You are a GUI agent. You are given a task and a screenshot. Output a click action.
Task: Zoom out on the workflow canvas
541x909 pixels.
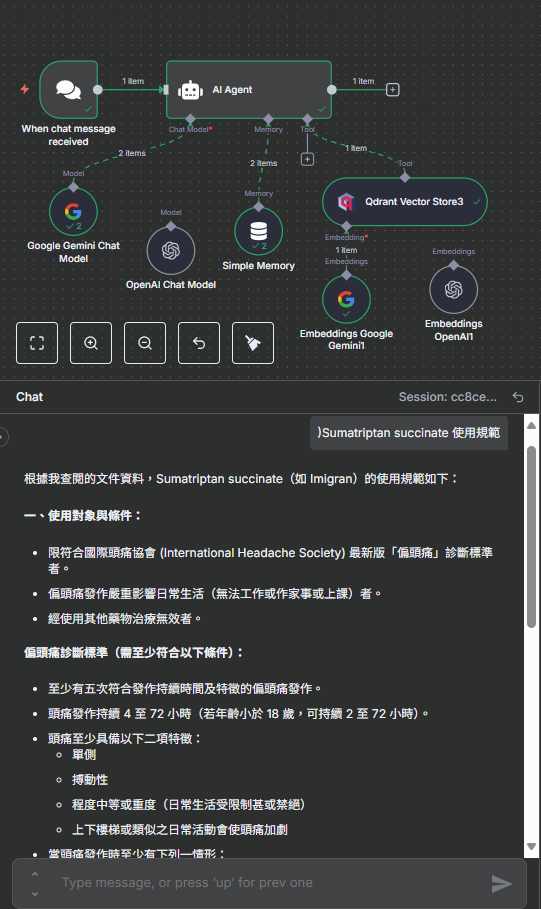point(145,343)
